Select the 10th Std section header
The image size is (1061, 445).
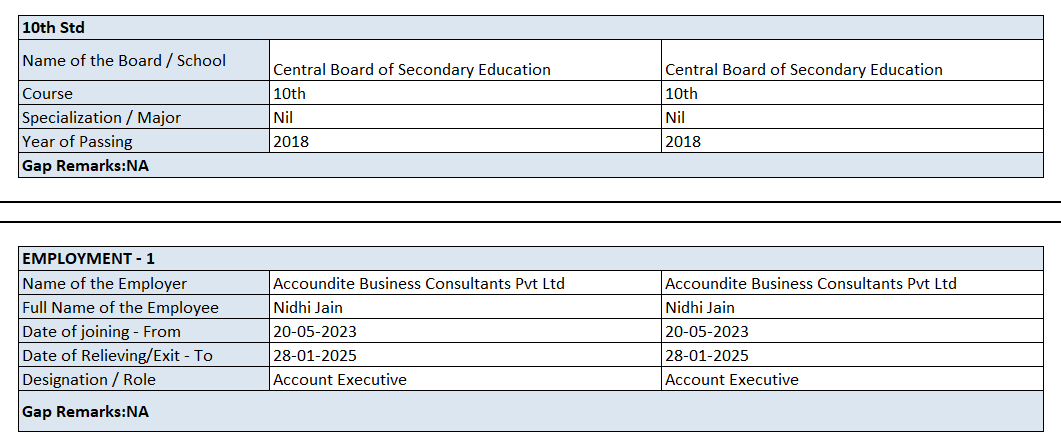pyautogui.click(x=55, y=28)
